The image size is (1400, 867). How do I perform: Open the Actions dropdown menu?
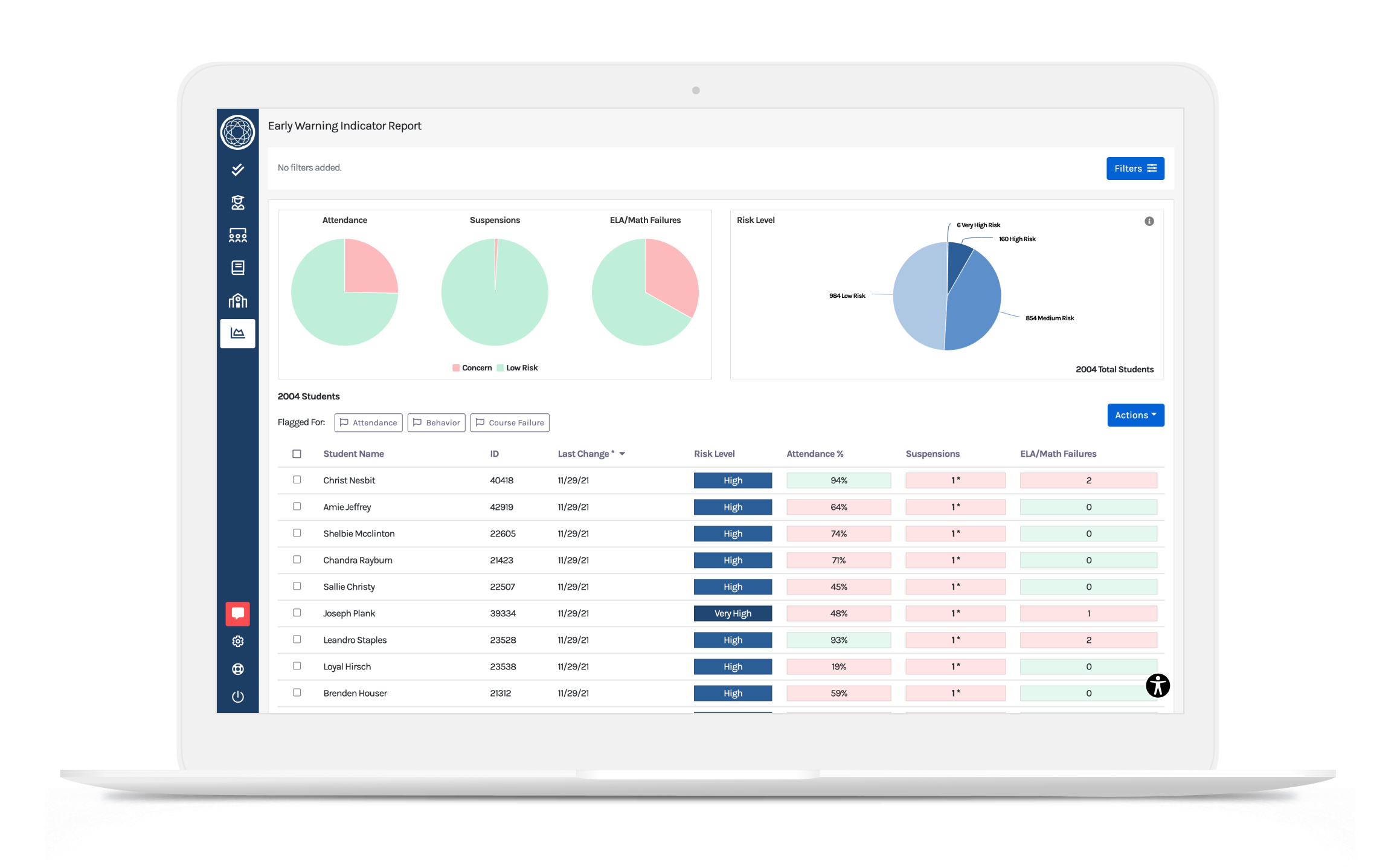pos(1136,414)
